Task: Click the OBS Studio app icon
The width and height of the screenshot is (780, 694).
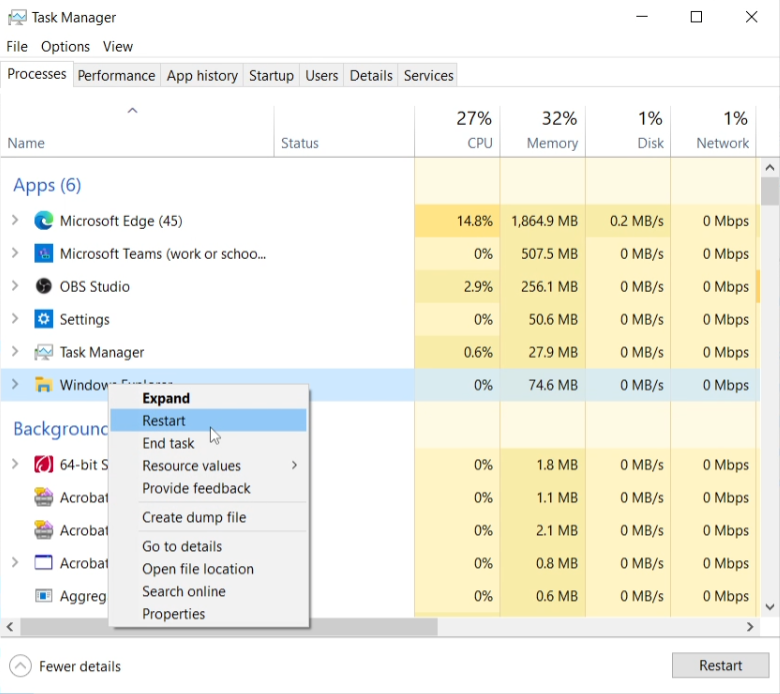Action: point(43,286)
